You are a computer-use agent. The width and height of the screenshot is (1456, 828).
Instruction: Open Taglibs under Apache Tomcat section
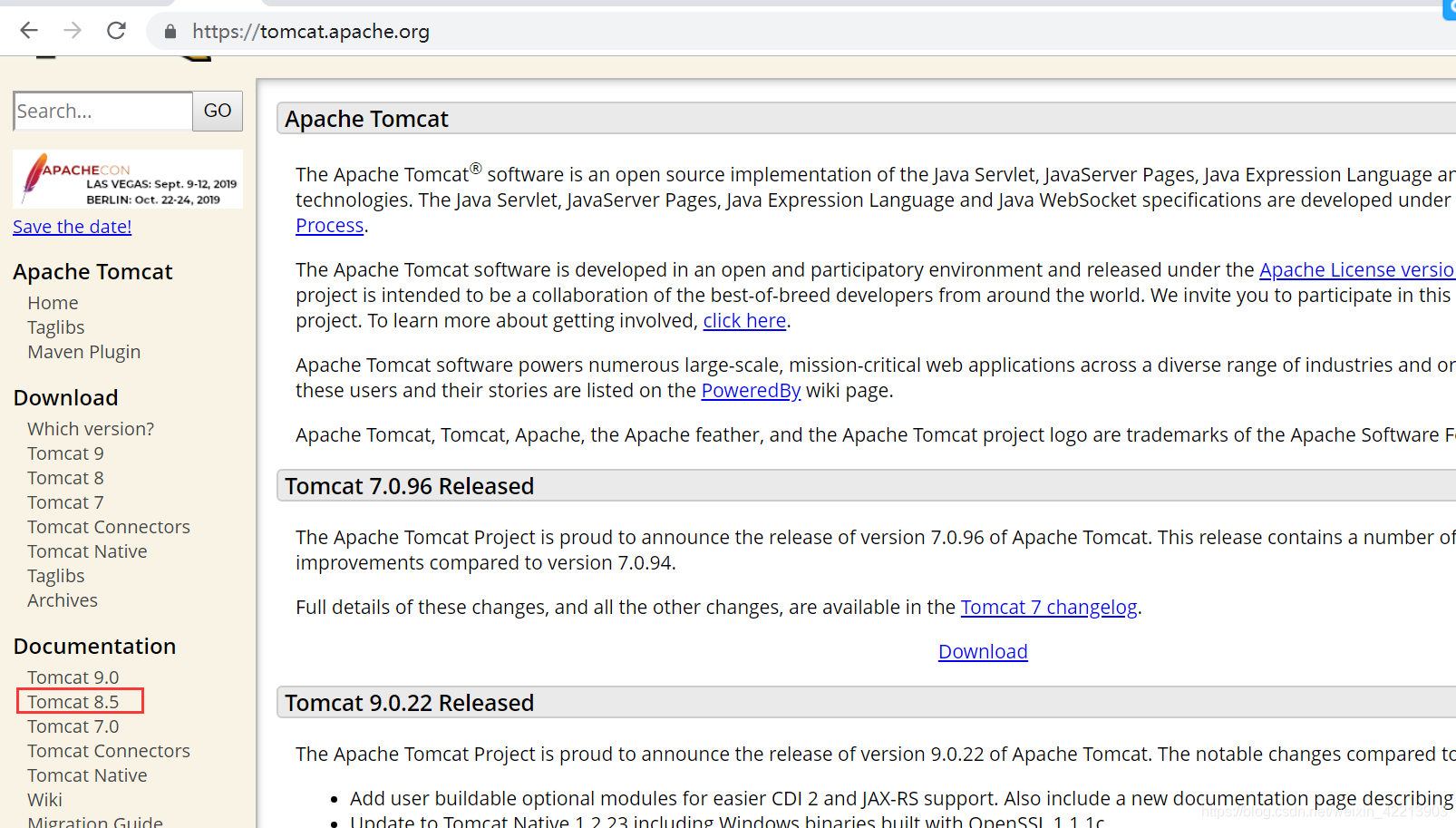pyautogui.click(x=56, y=327)
